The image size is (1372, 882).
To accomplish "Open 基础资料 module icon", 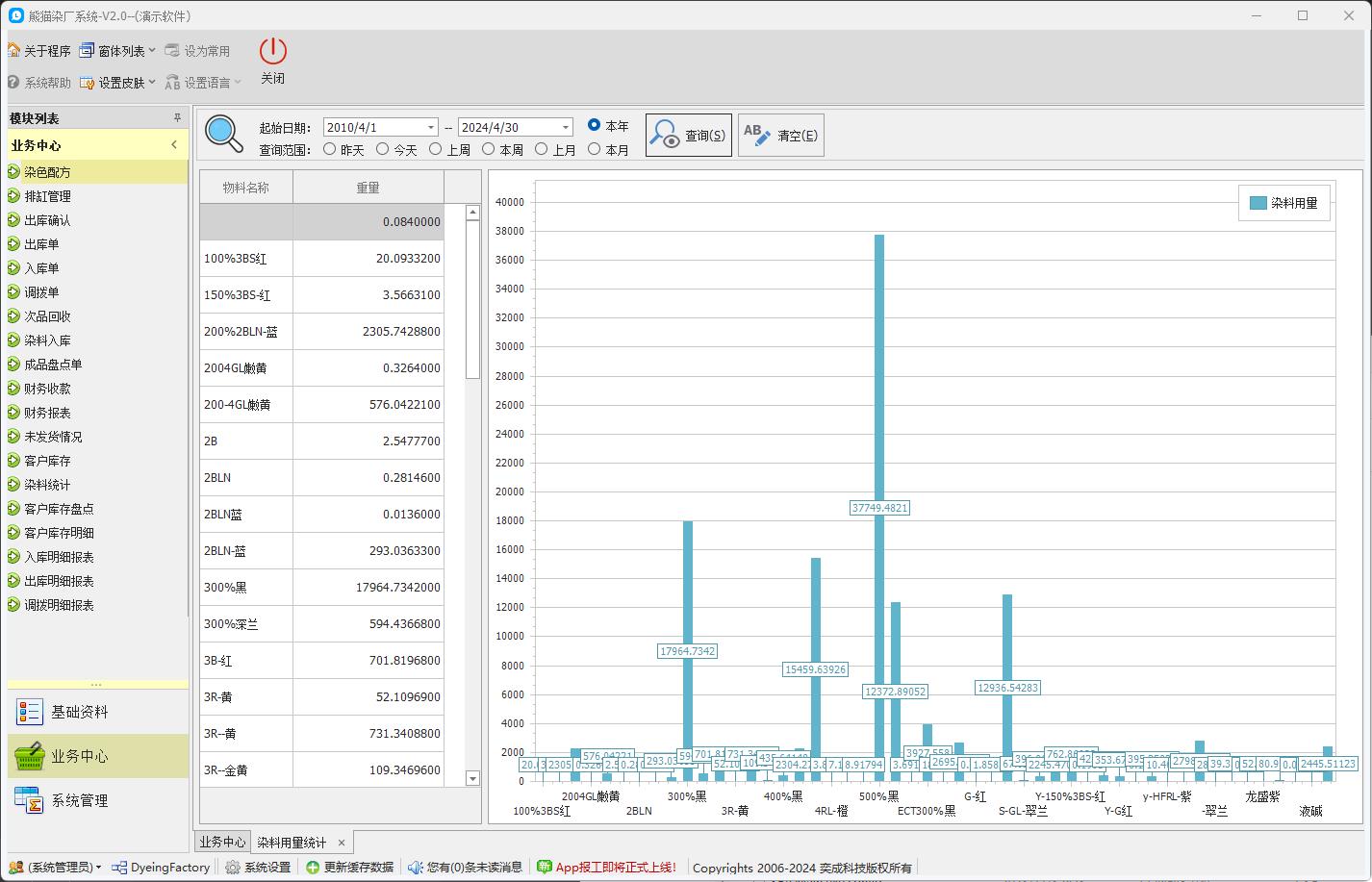I will coord(30,712).
